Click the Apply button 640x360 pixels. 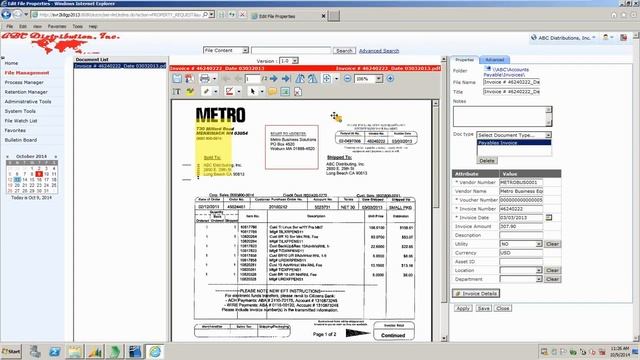click(x=463, y=308)
